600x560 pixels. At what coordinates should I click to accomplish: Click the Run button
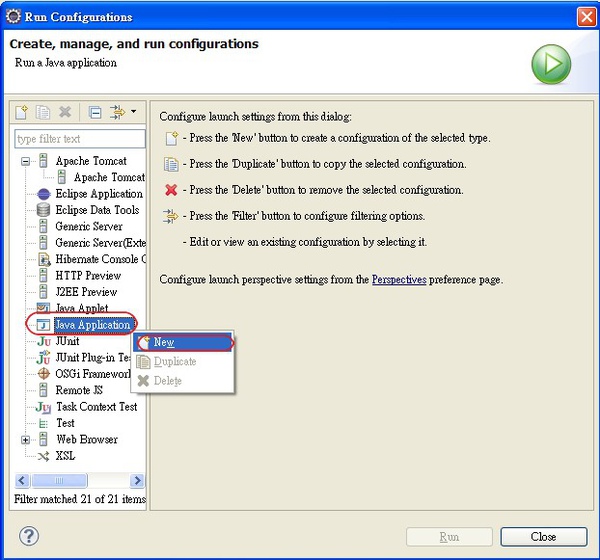click(449, 537)
